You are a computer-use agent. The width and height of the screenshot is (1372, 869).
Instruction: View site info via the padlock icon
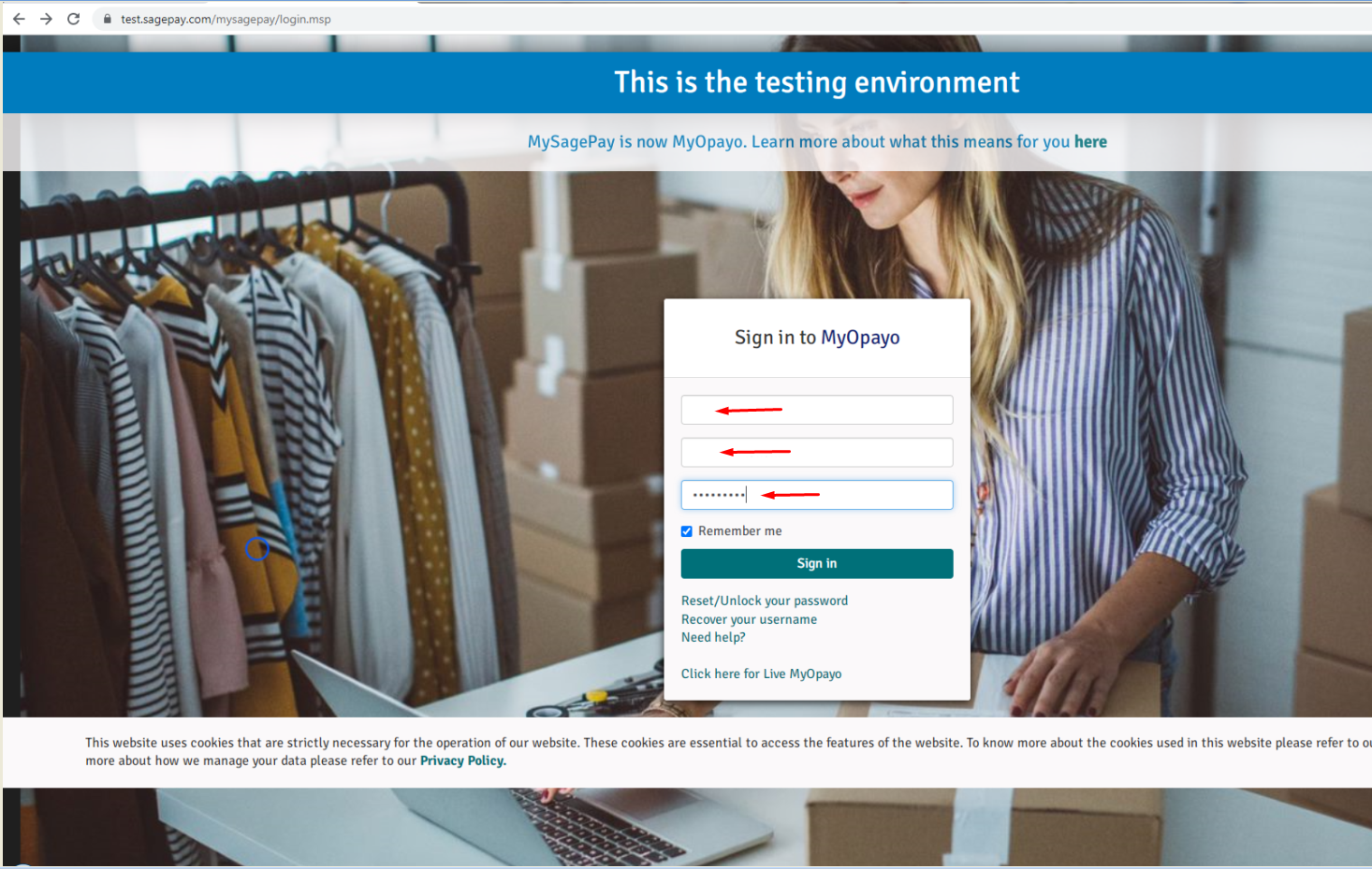pos(108,19)
